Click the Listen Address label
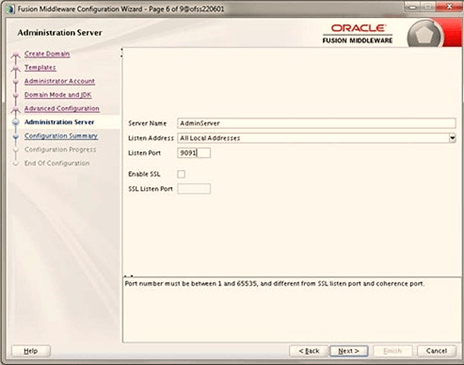The height and width of the screenshot is (365, 464). point(151,138)
